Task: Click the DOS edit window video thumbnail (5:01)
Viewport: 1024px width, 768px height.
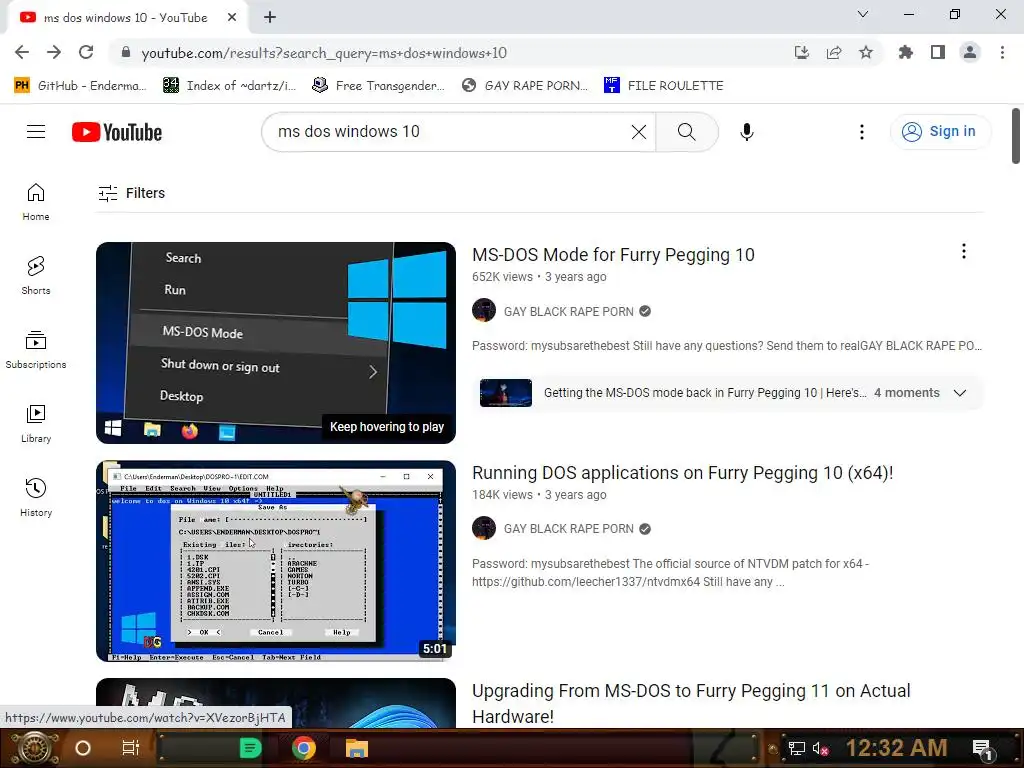Action: tap(276, 561)
